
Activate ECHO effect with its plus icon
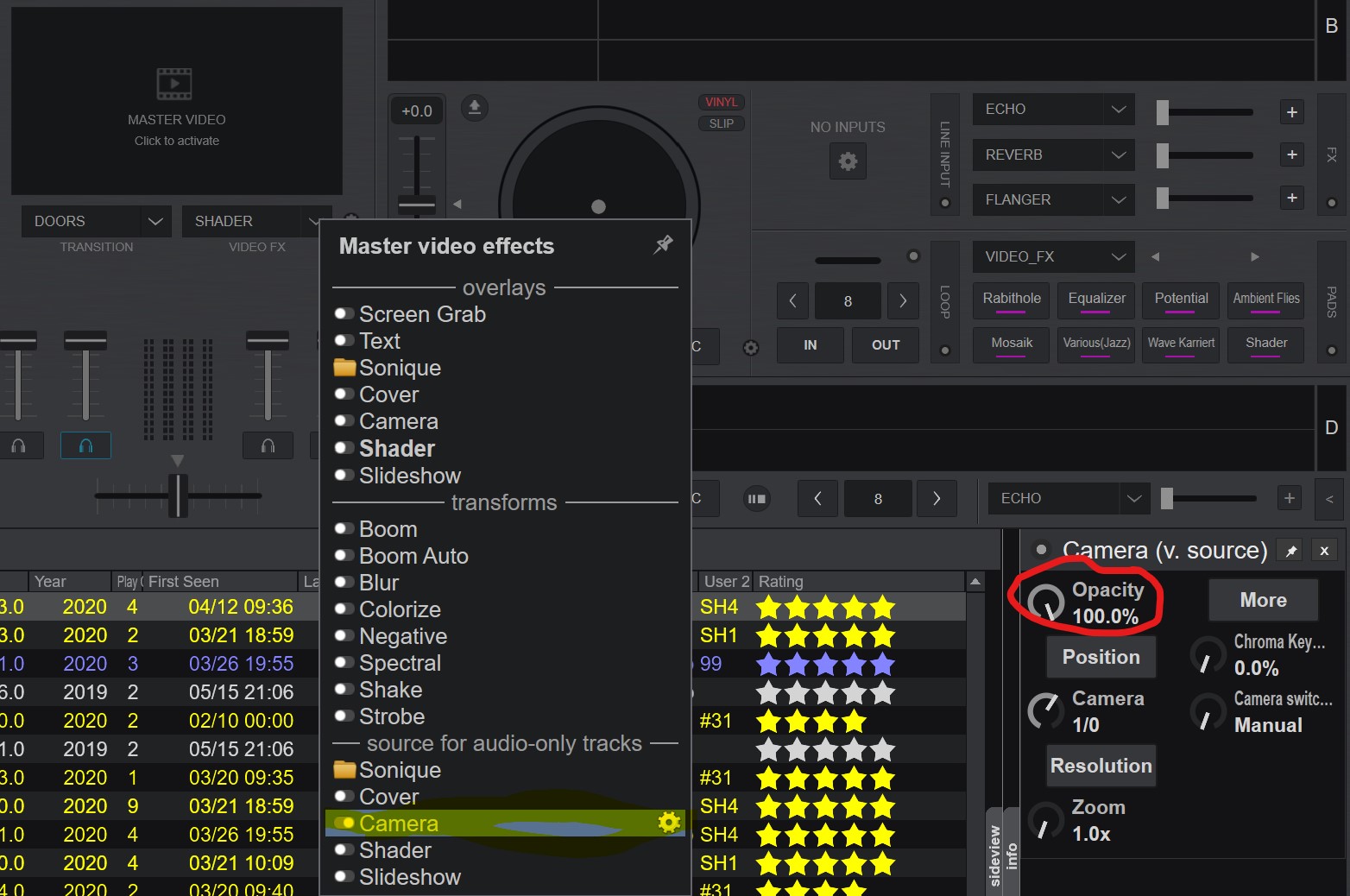(x=1291, y=111)
